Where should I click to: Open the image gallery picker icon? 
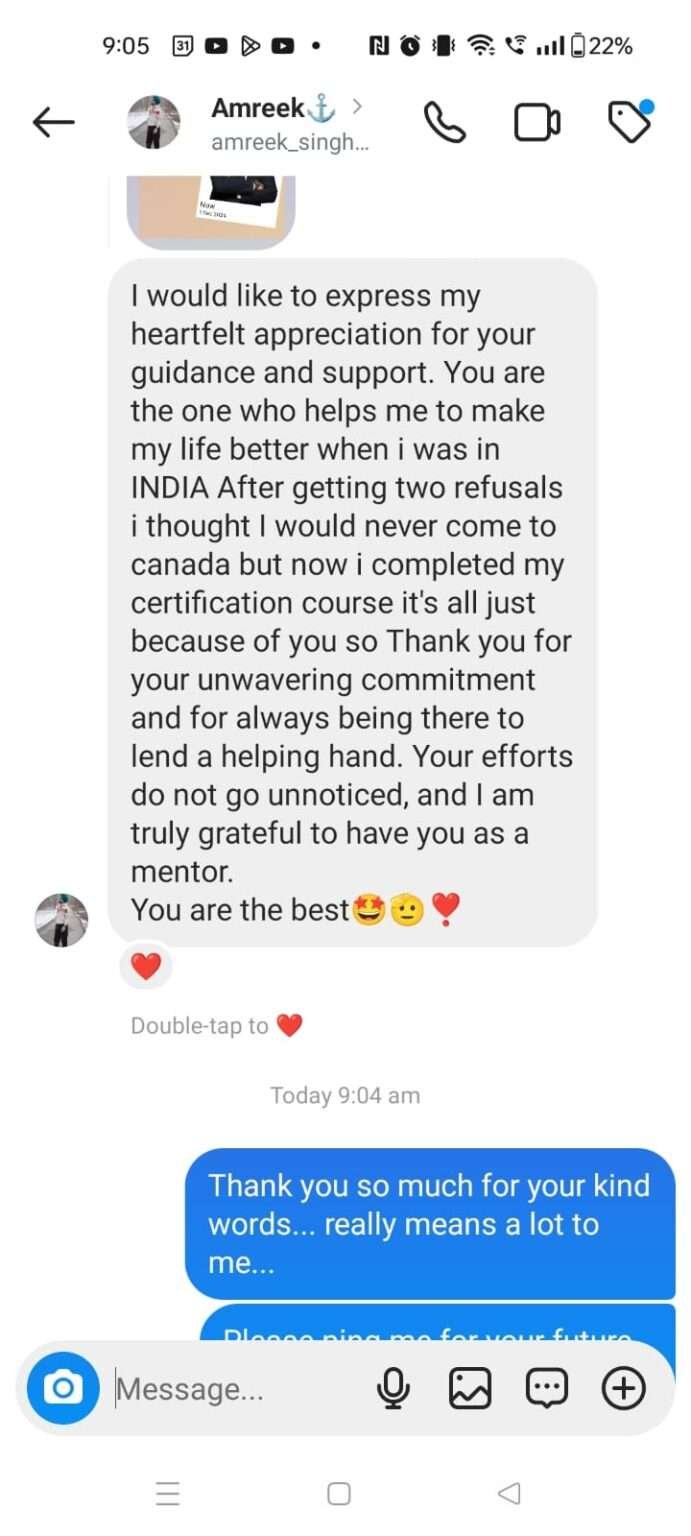tap(470, 1388)
